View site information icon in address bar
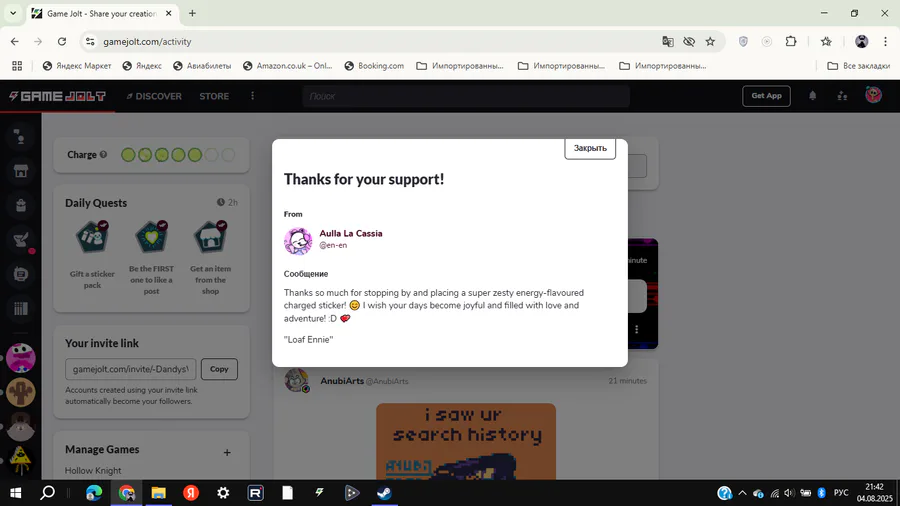 pyautogui.click(x=90, y=41)
